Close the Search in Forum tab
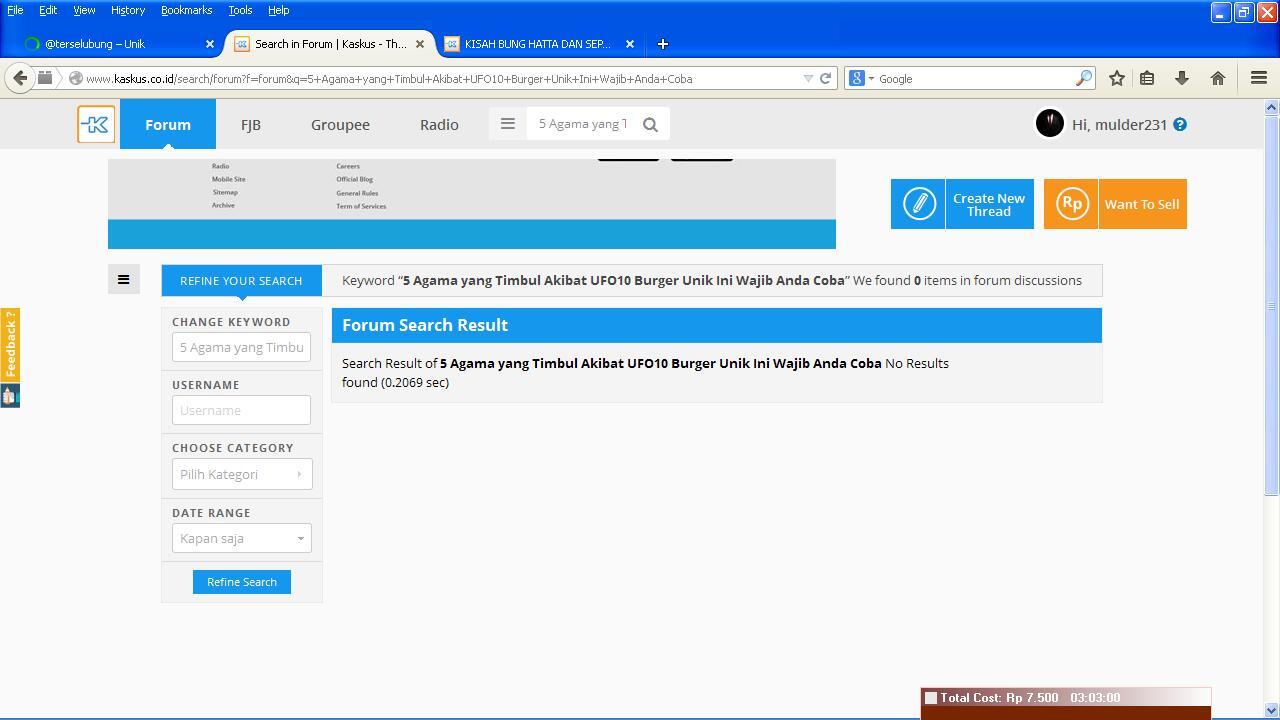This screenshot has width=1280, height=720. pyautogui.click(x=420, y=44)
